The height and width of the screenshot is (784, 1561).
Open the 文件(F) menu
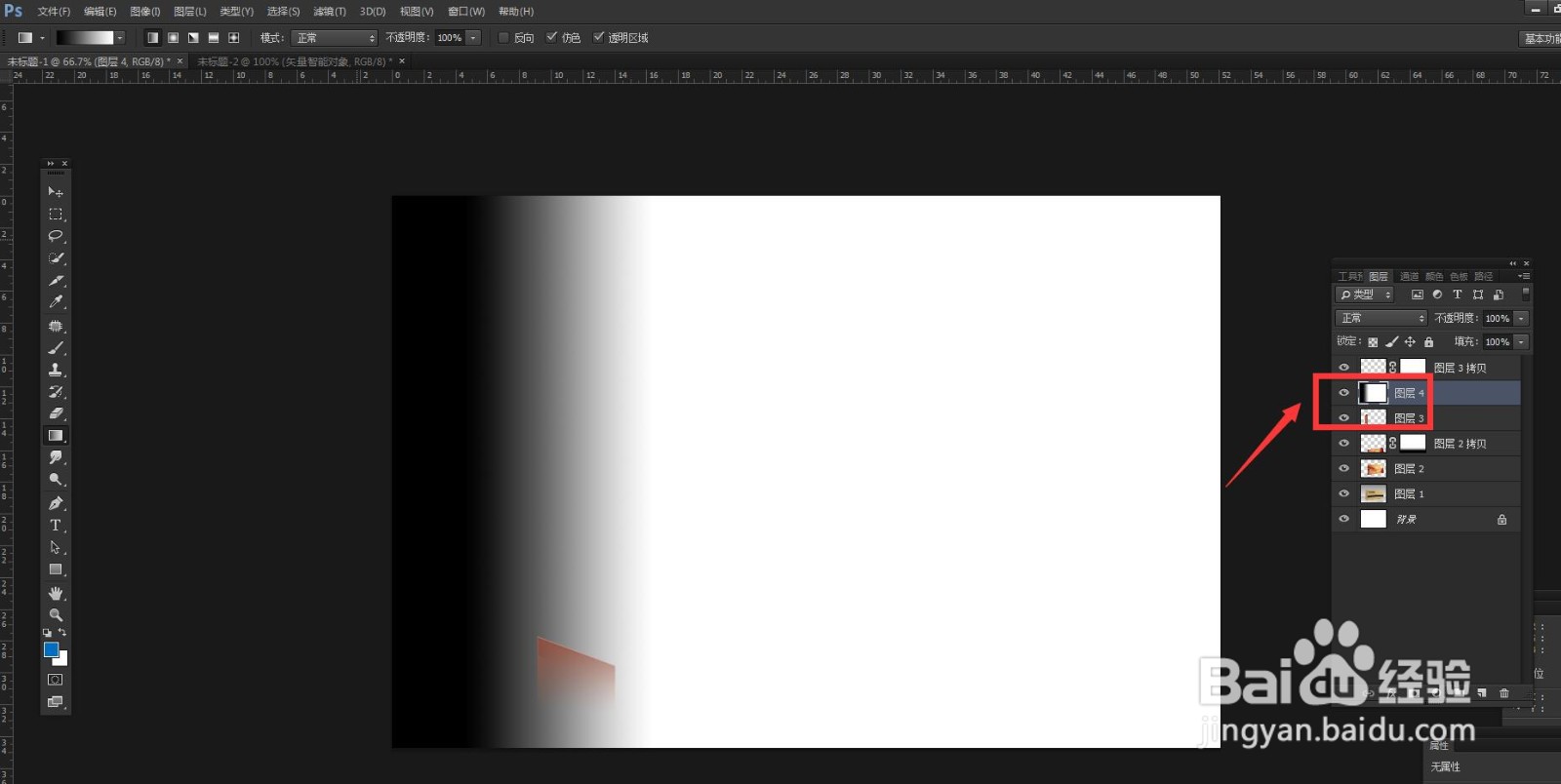[x=54, y=12]
